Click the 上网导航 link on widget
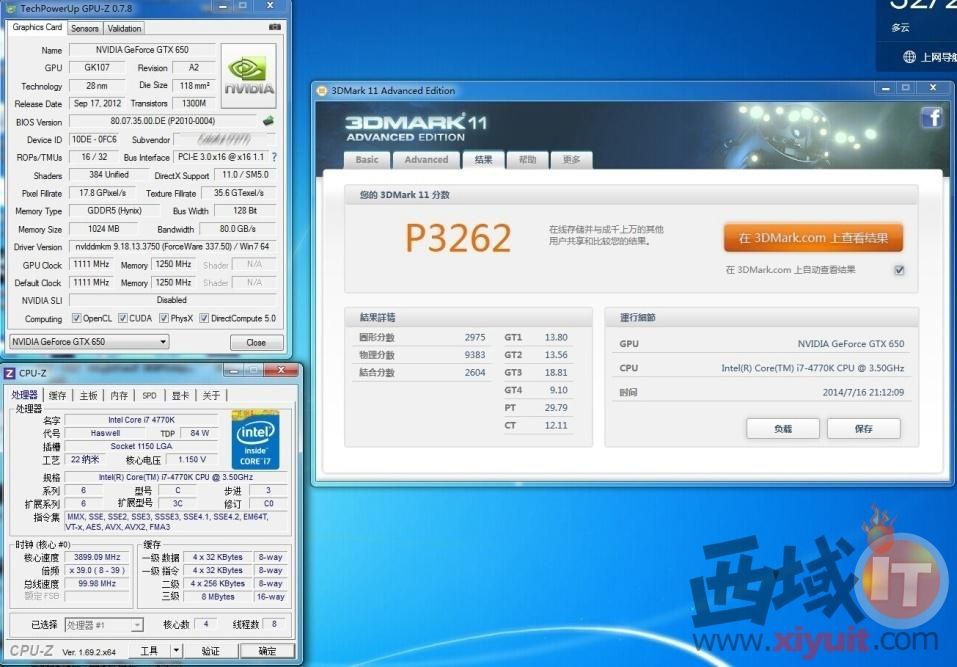Image resolution: width=957 pixels, height=667 pixels. coord(939,57)
